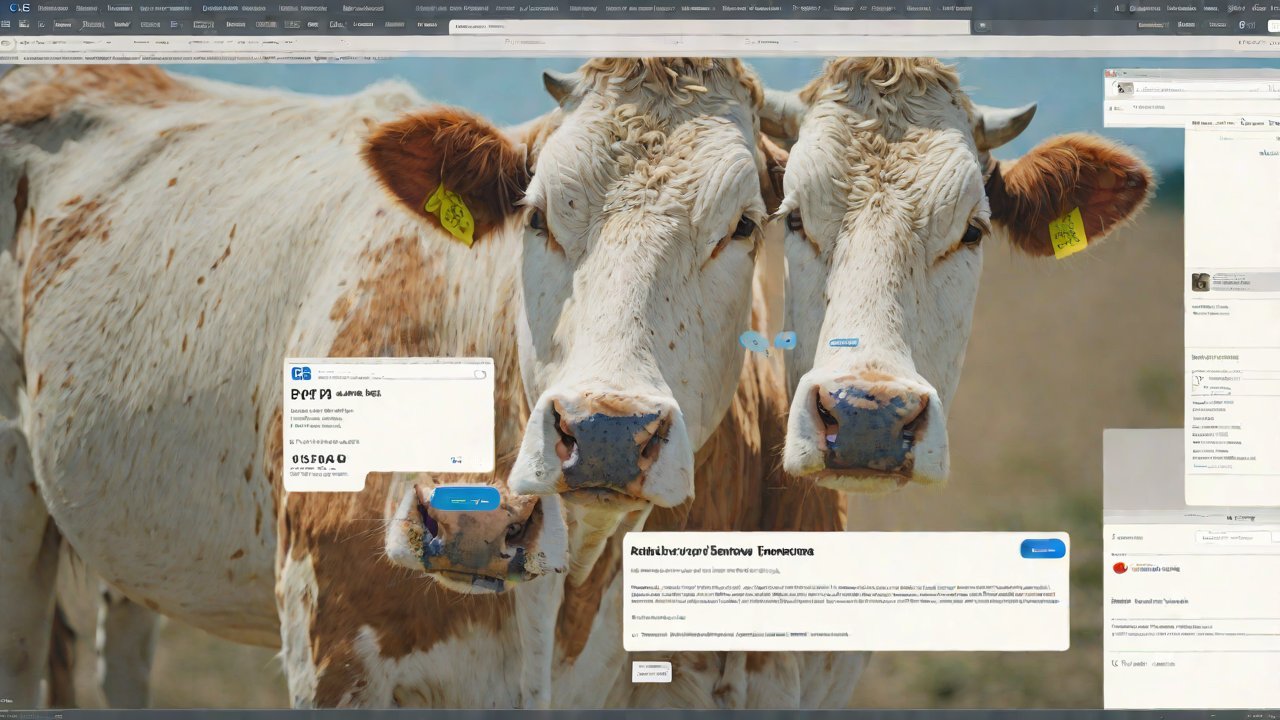The width and height of the screenshot is (1280, 720).
Task: Click the blue logo icon in the small left dialog
Action: 301,373
